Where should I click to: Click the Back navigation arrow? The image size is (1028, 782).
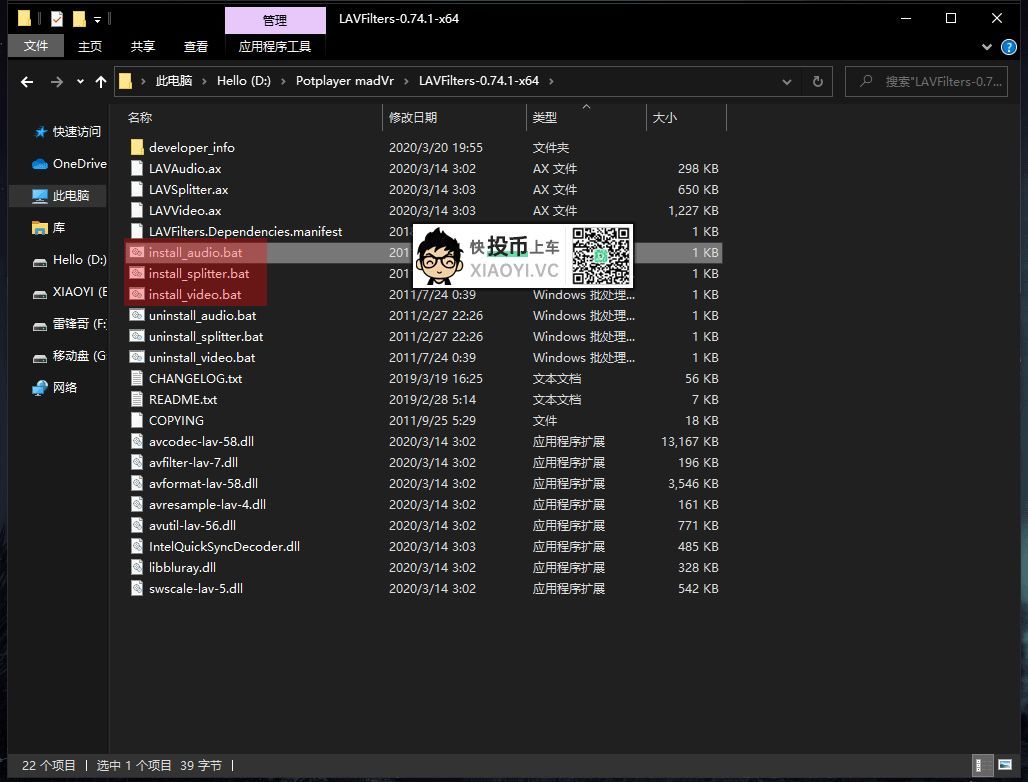(27, 82)
